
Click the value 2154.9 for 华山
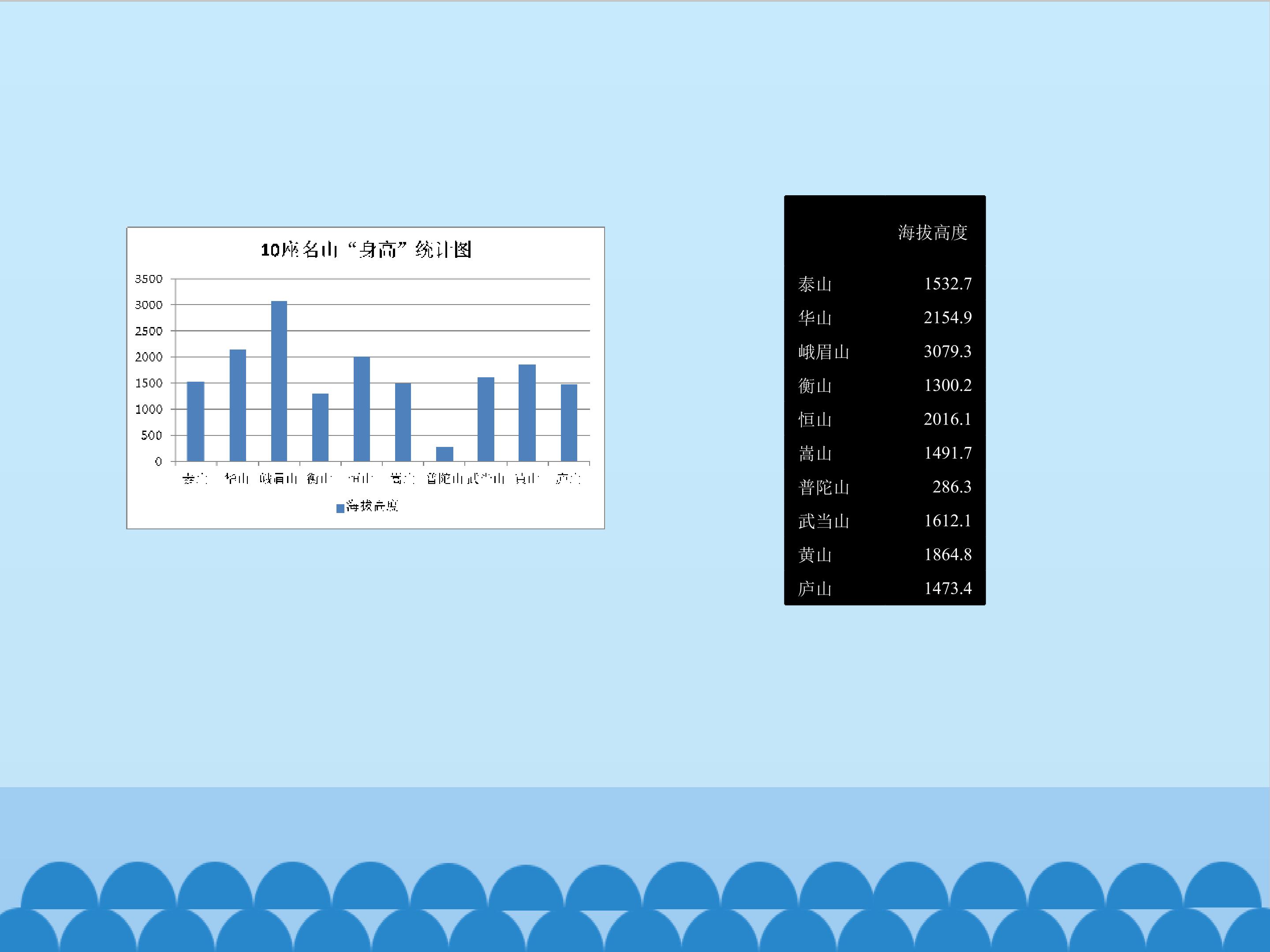coord(947,317)
